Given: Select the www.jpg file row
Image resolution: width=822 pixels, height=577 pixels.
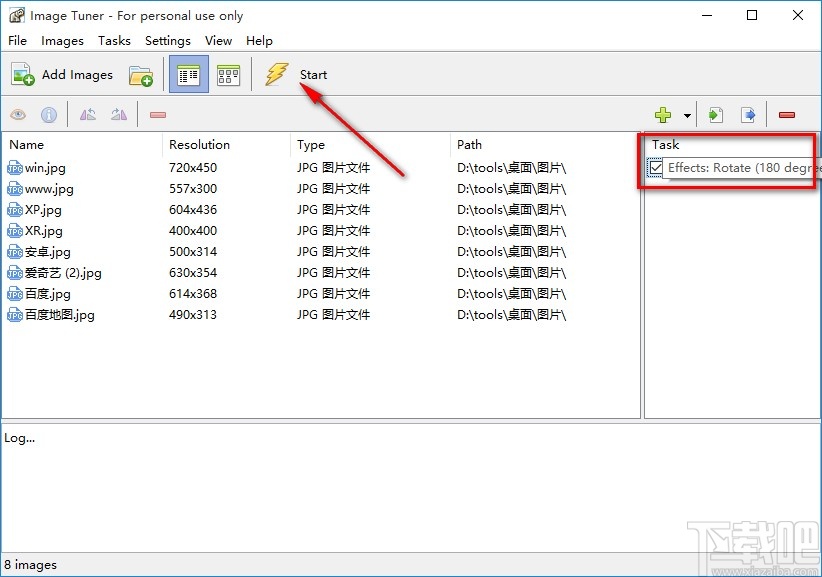Looking at the screenshot, I should [x=321, y=189].
